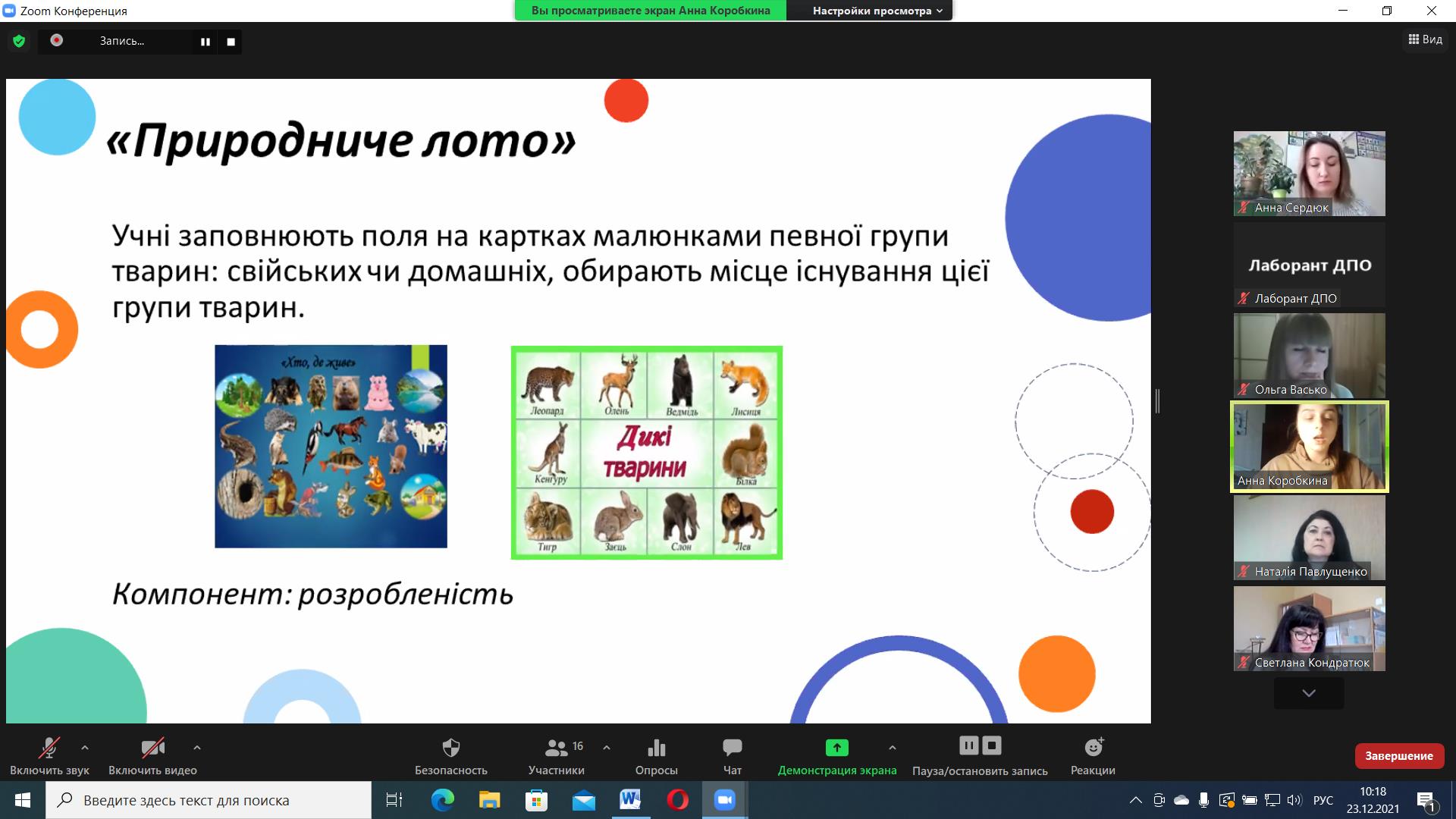Open the Чат chat panel
This screenshot has height=819, width=1456.
point(733,756)
